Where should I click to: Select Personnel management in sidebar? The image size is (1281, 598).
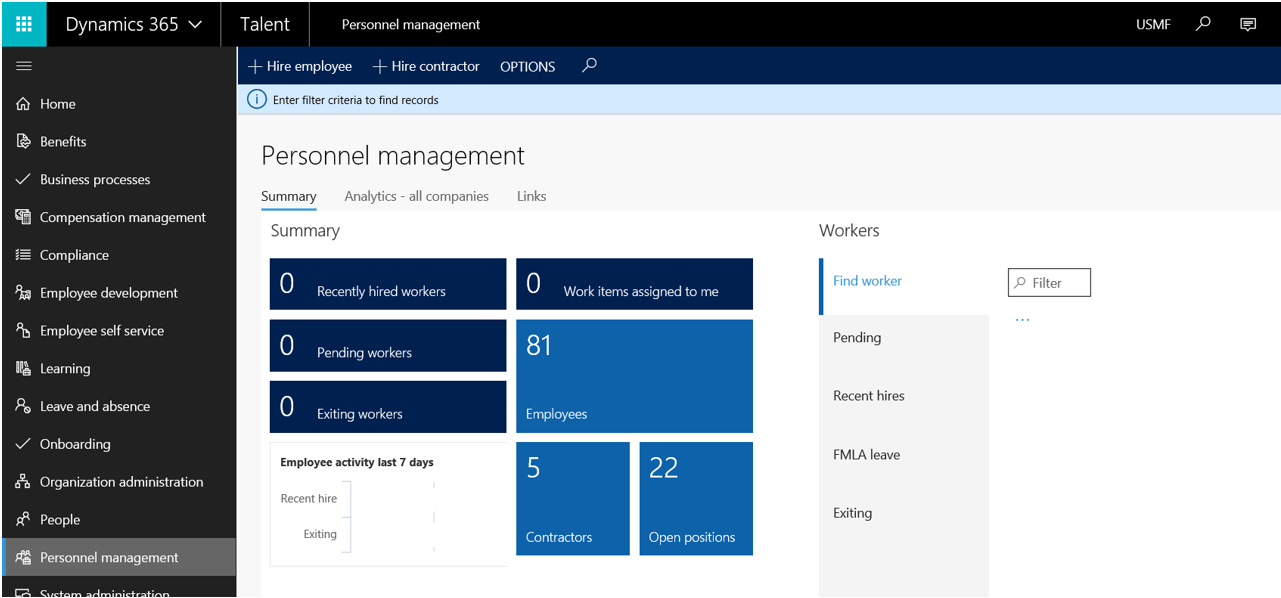(x=119, y=558)
